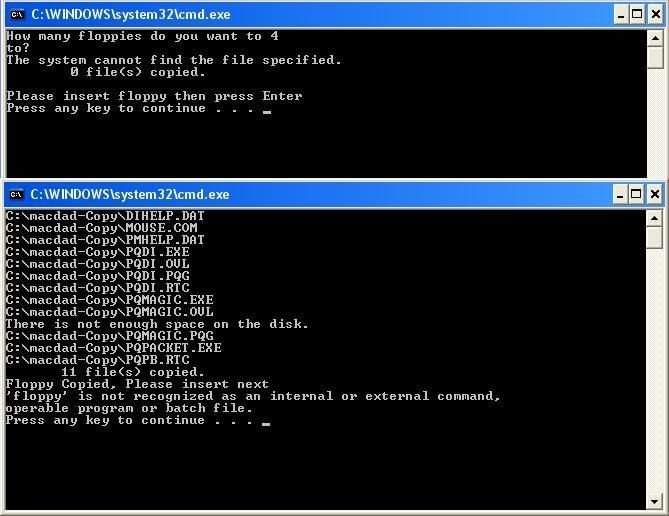669x516 pixels.
Task: Click the bottom window scroll up arrow
Action: (x=654, y=219)
